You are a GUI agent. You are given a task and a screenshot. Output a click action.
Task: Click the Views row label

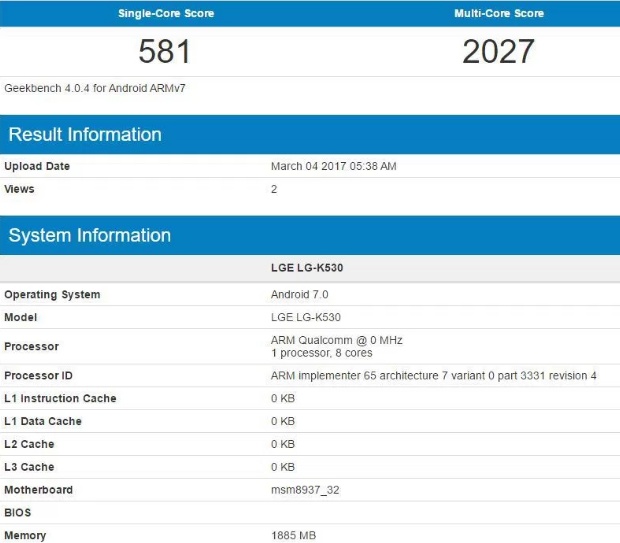pos(20,188)
